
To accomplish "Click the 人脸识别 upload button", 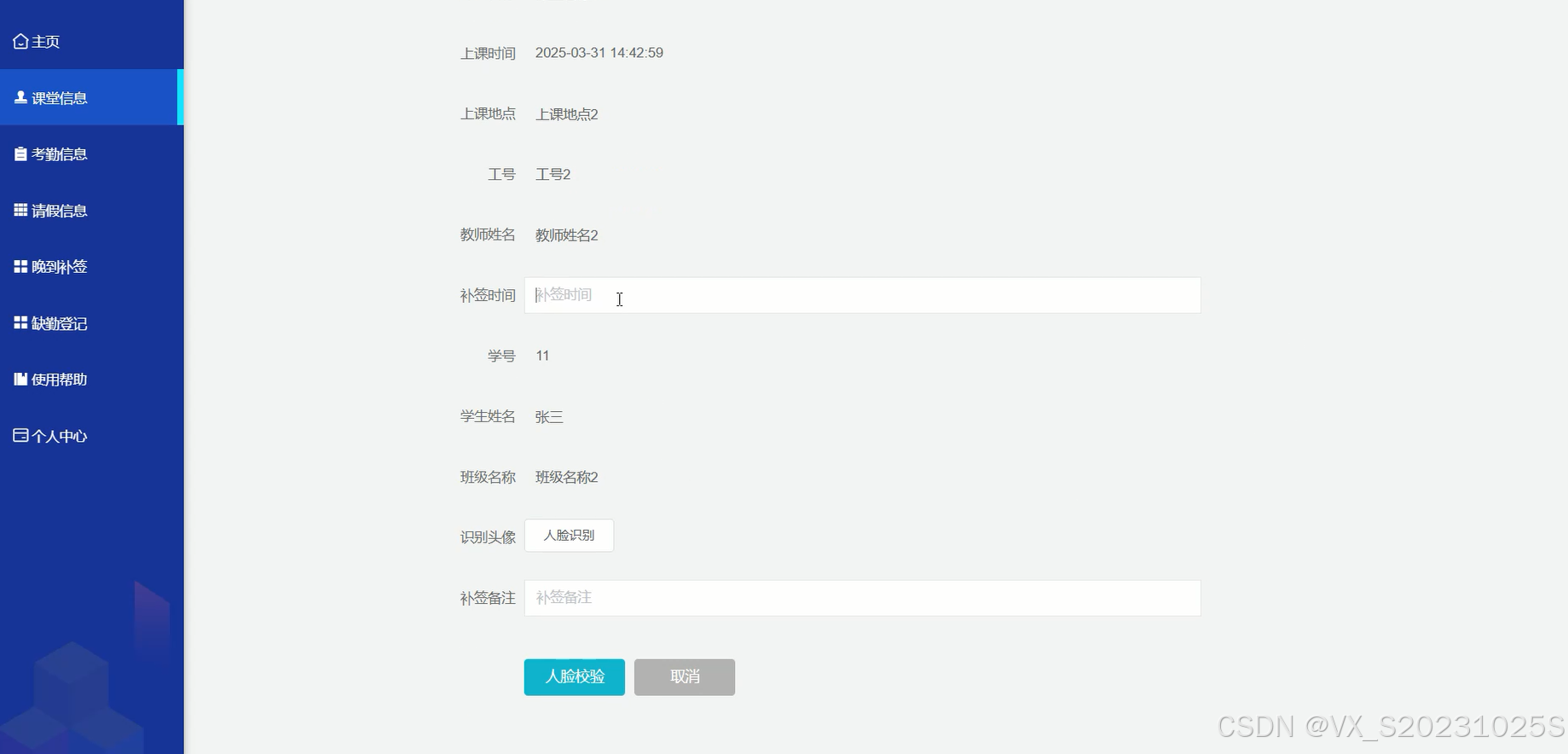I will pos(569,536).
